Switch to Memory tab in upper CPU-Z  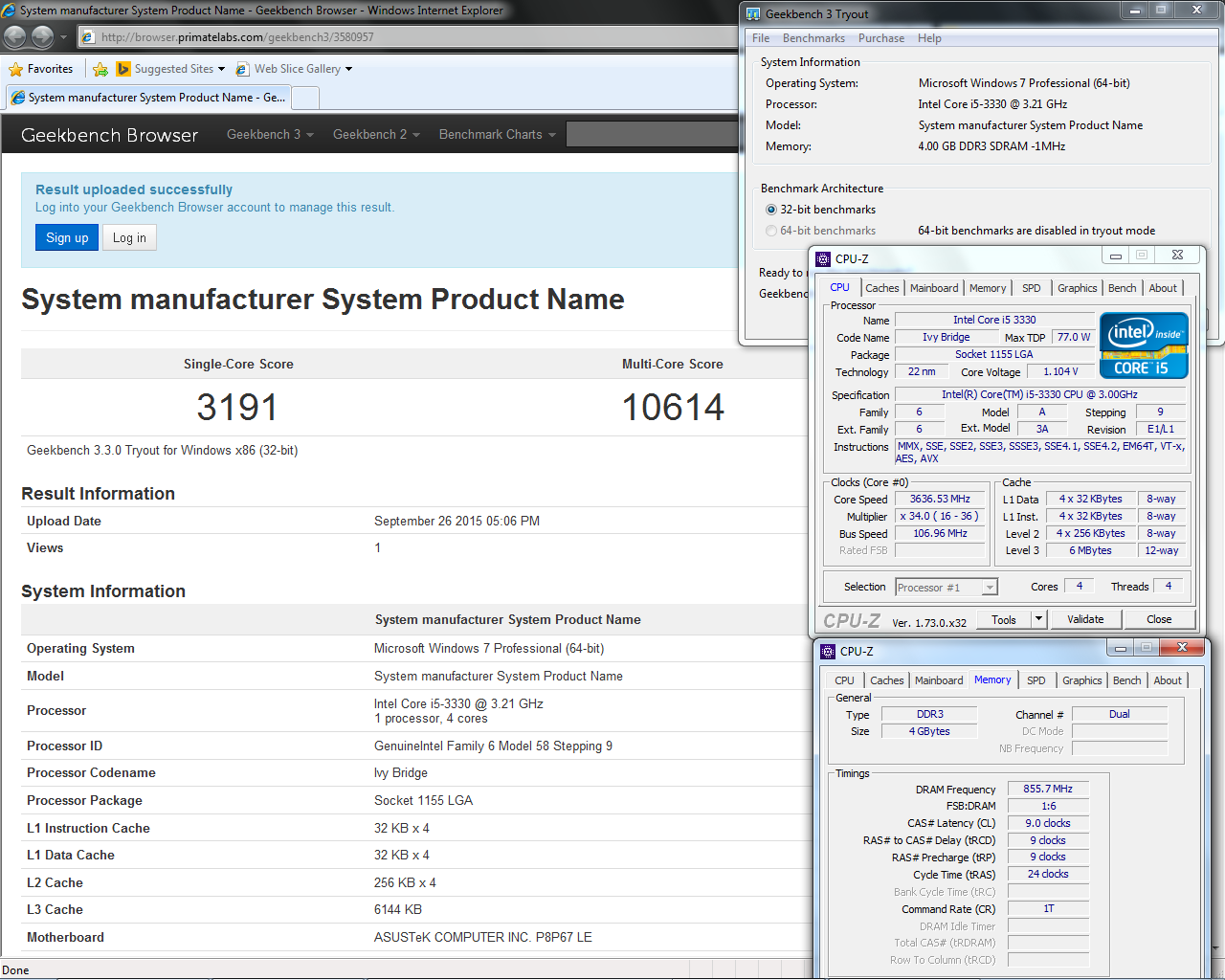[988, 288]
